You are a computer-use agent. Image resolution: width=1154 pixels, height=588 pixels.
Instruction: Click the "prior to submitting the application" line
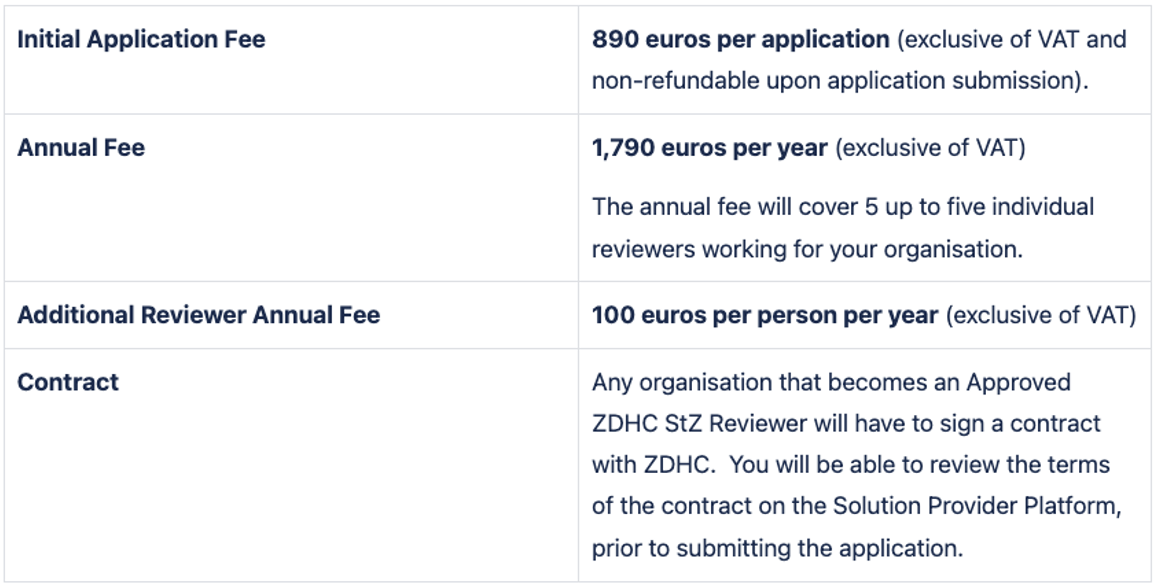tap(776, 548)
